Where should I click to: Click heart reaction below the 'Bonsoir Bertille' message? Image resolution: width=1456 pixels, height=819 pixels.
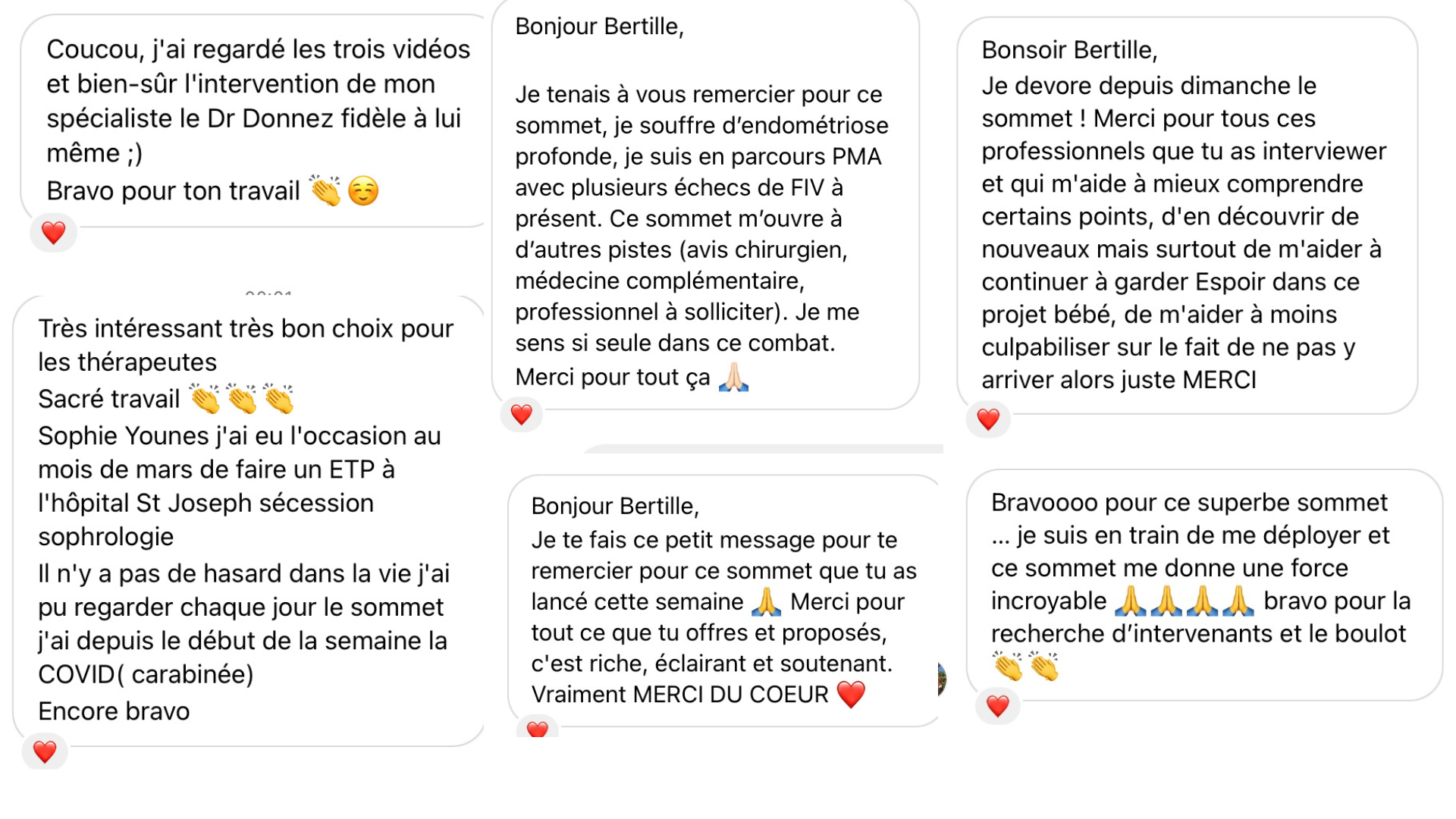point(988,419)
